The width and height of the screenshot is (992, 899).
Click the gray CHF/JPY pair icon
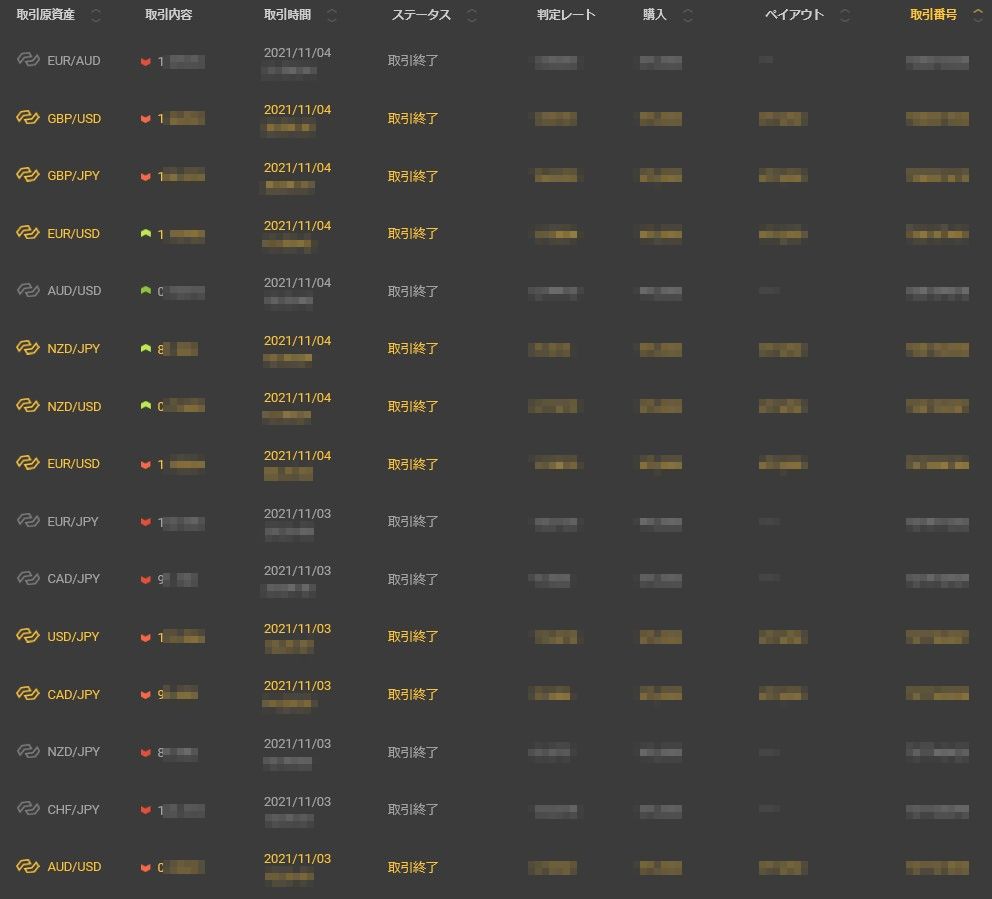[28, 809]
